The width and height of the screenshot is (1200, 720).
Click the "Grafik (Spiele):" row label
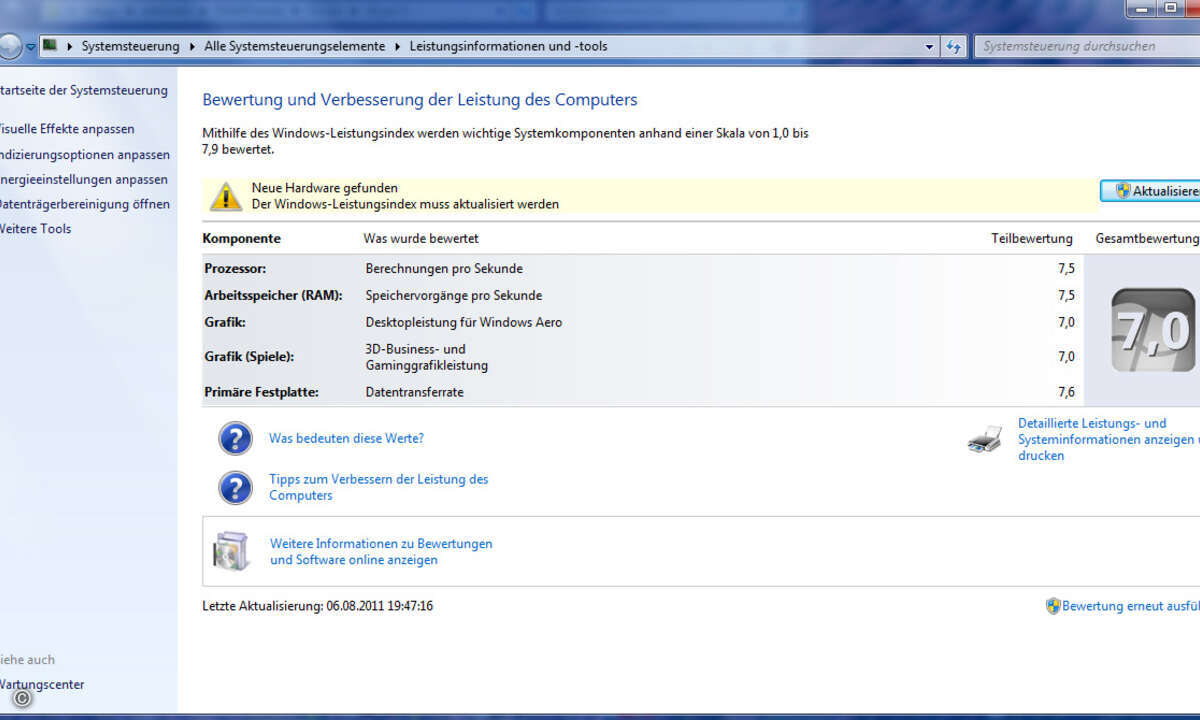249,357
